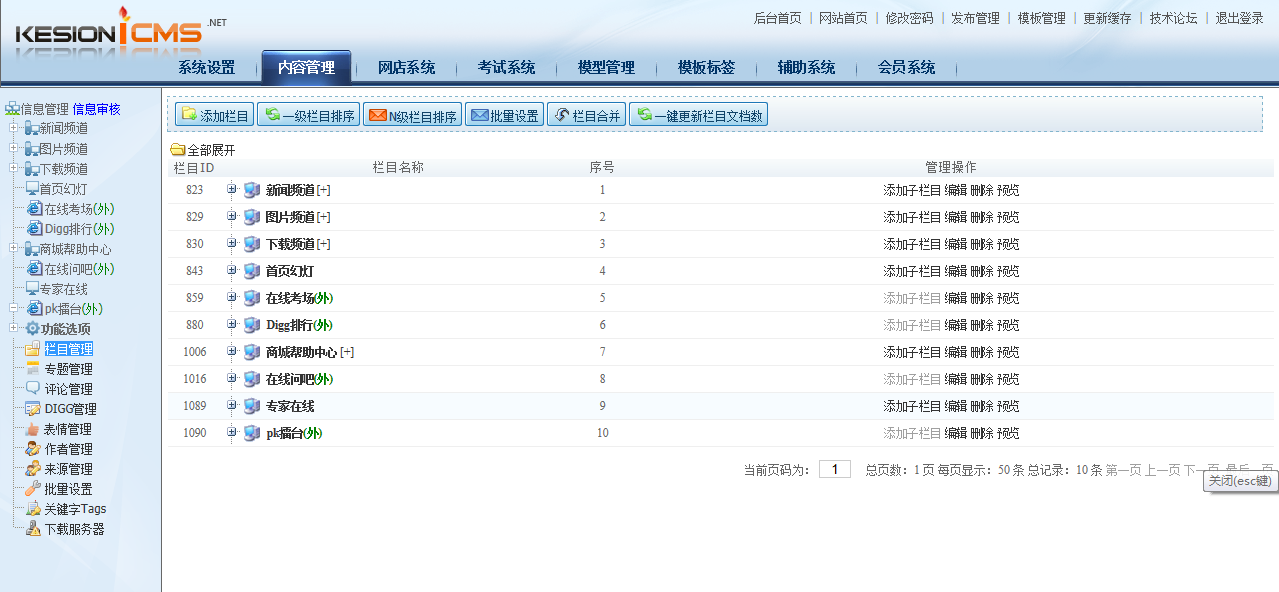1279x592 pixels.
Task: Click the 一级栏目排序 toolbar button
Action: [x=308, y=116]
